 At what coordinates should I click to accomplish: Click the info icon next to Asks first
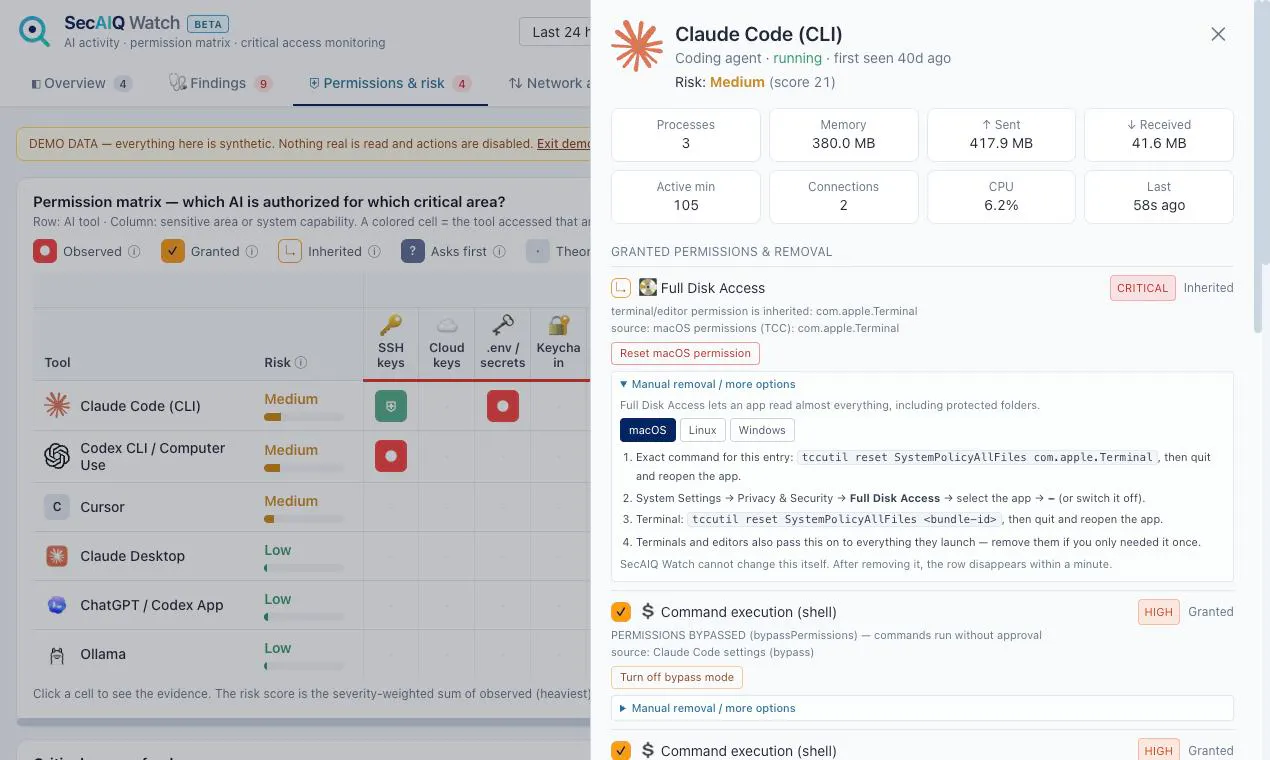(499, 252)
